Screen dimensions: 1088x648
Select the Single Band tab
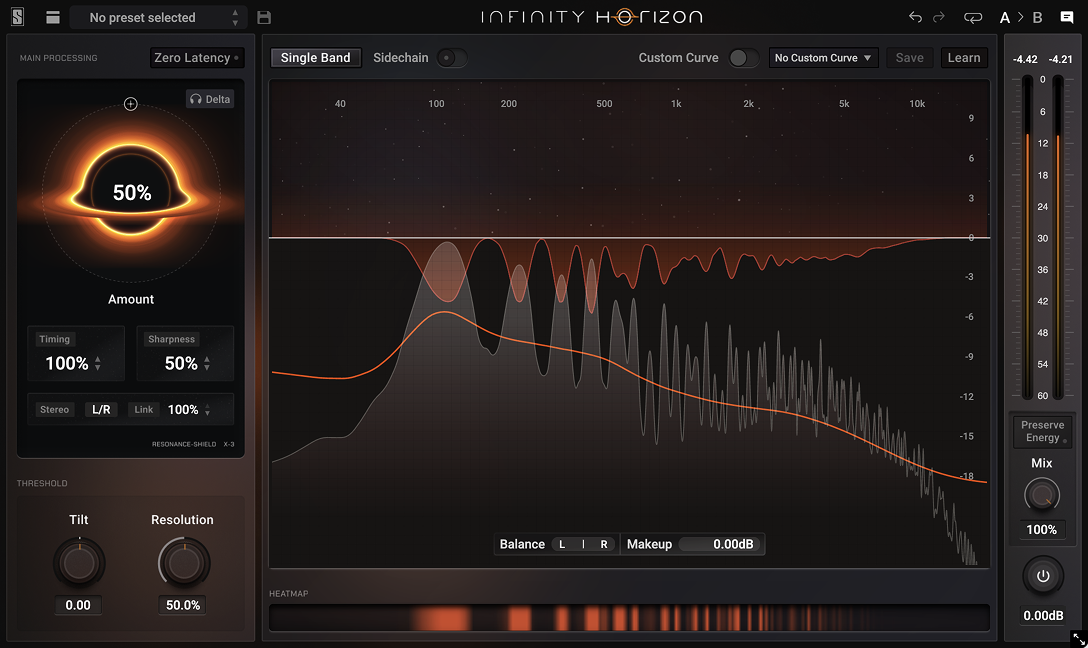coord(315,58)
